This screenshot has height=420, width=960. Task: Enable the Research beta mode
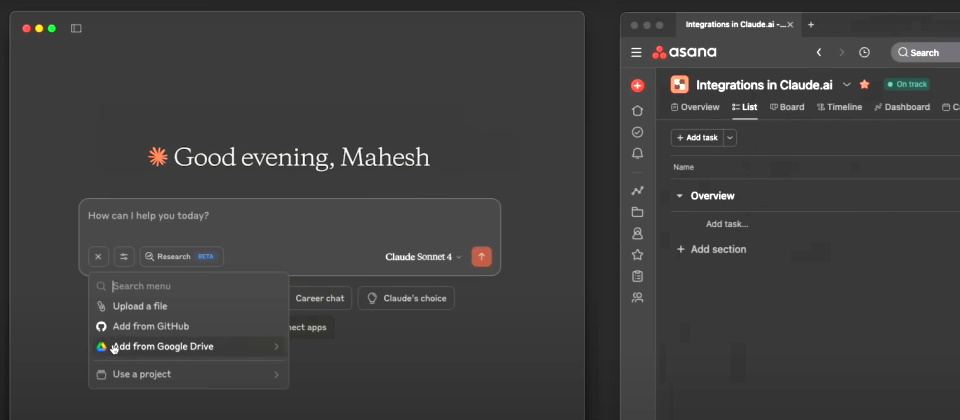(181, 257)
